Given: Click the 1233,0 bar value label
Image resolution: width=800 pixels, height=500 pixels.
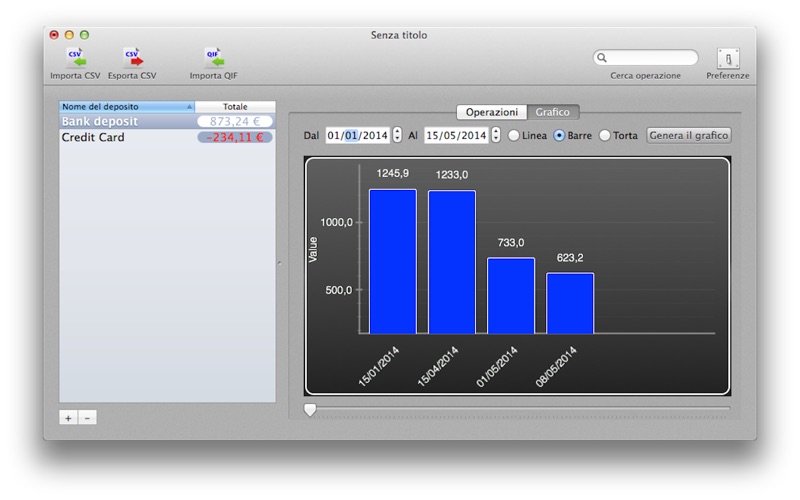Looking at the screenshot, I should 452,175.
